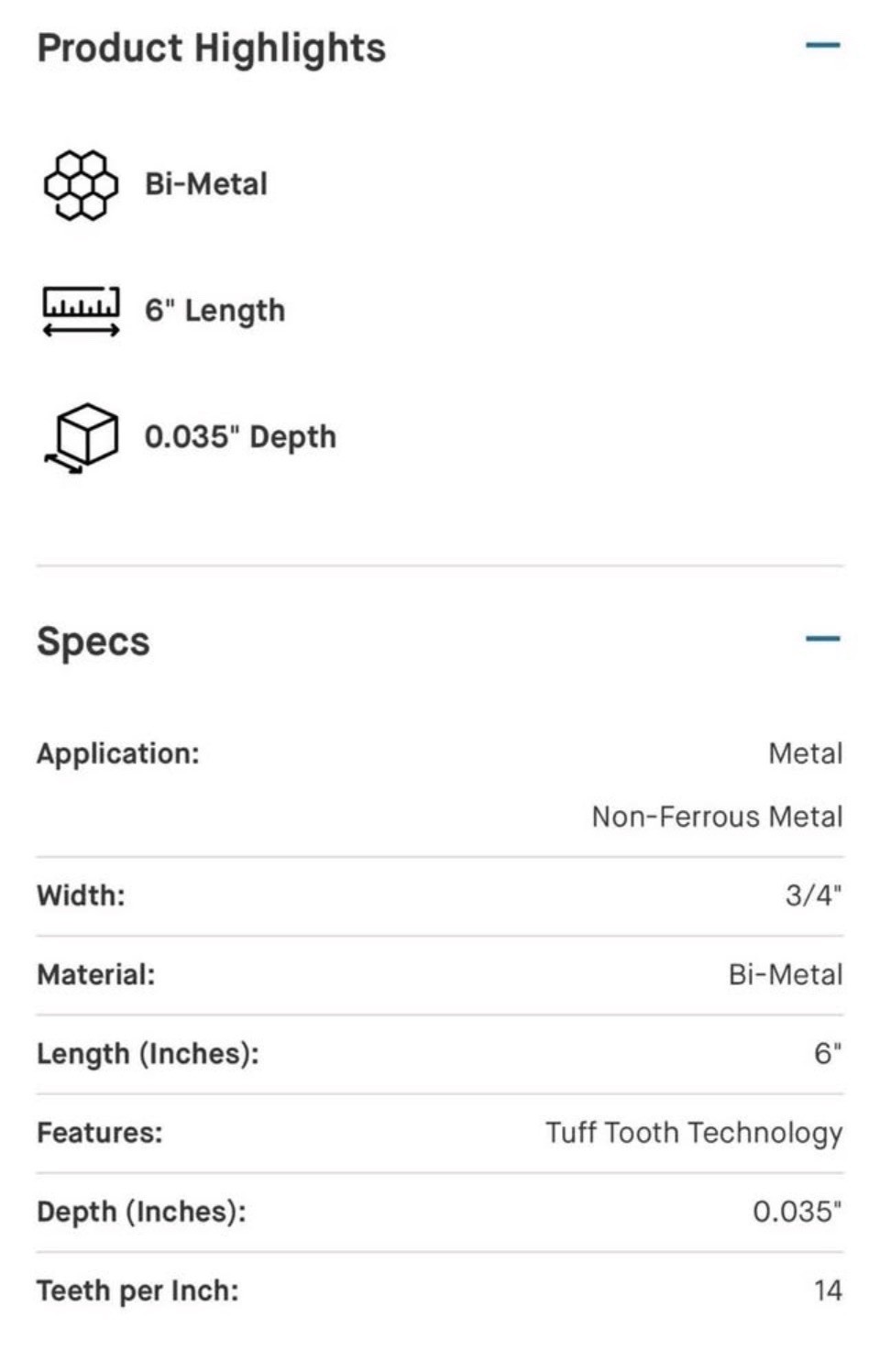Image resolution: width=880 pixels, height=1372 pixels.
Task: Click the Specs heading
Action: pos(93,642)
